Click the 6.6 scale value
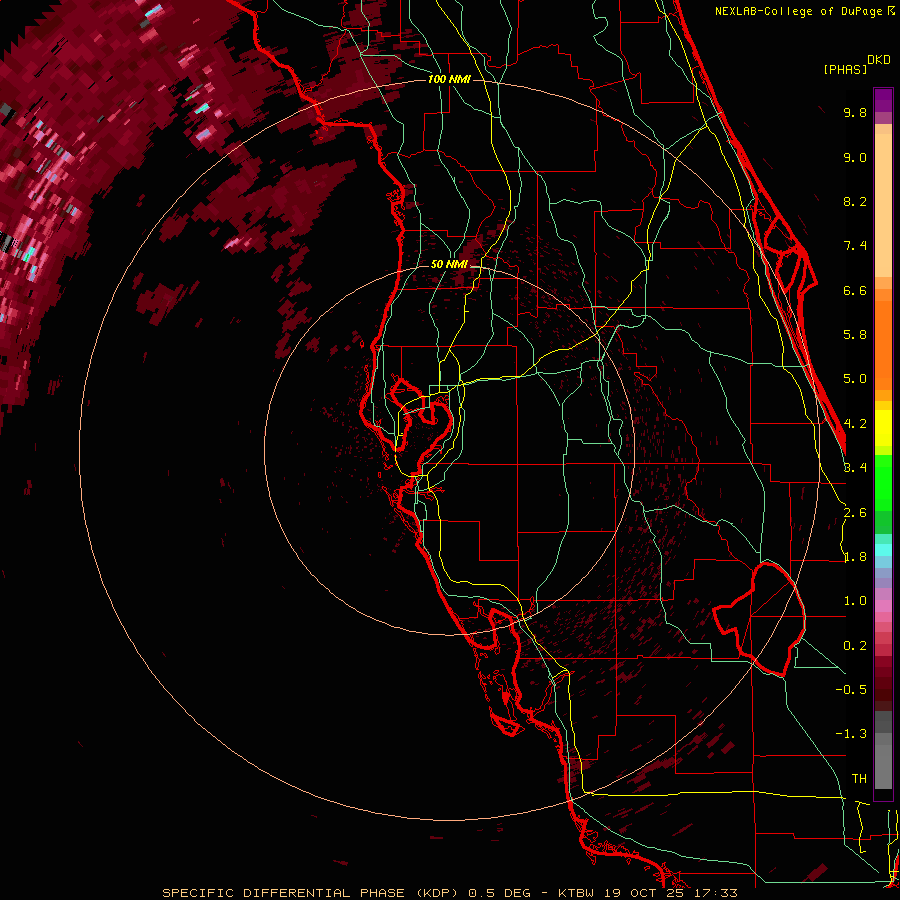 pyautogui.click(x=855, y=290)
